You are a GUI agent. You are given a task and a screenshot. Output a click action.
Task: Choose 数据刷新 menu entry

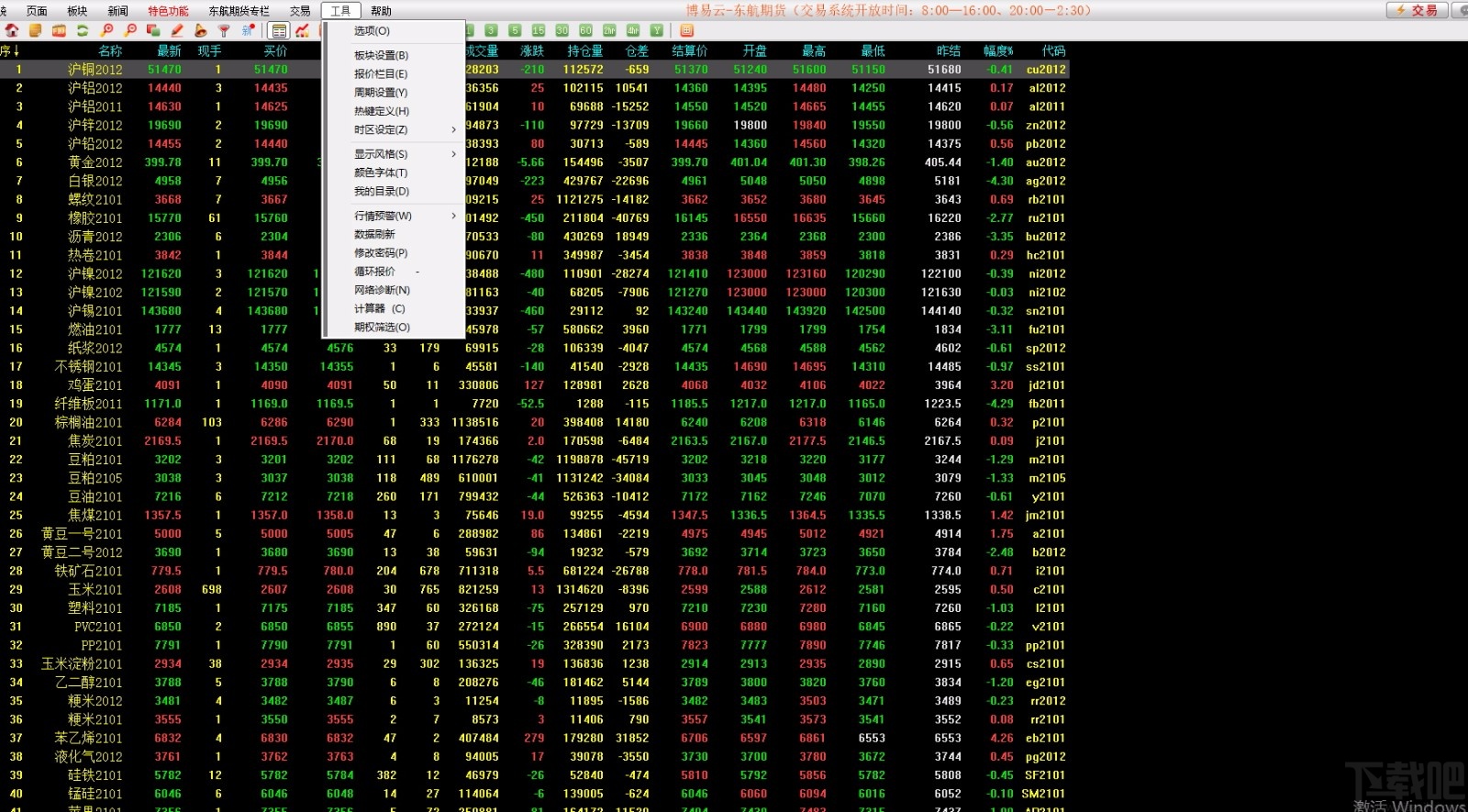click(x=394, y=234)
